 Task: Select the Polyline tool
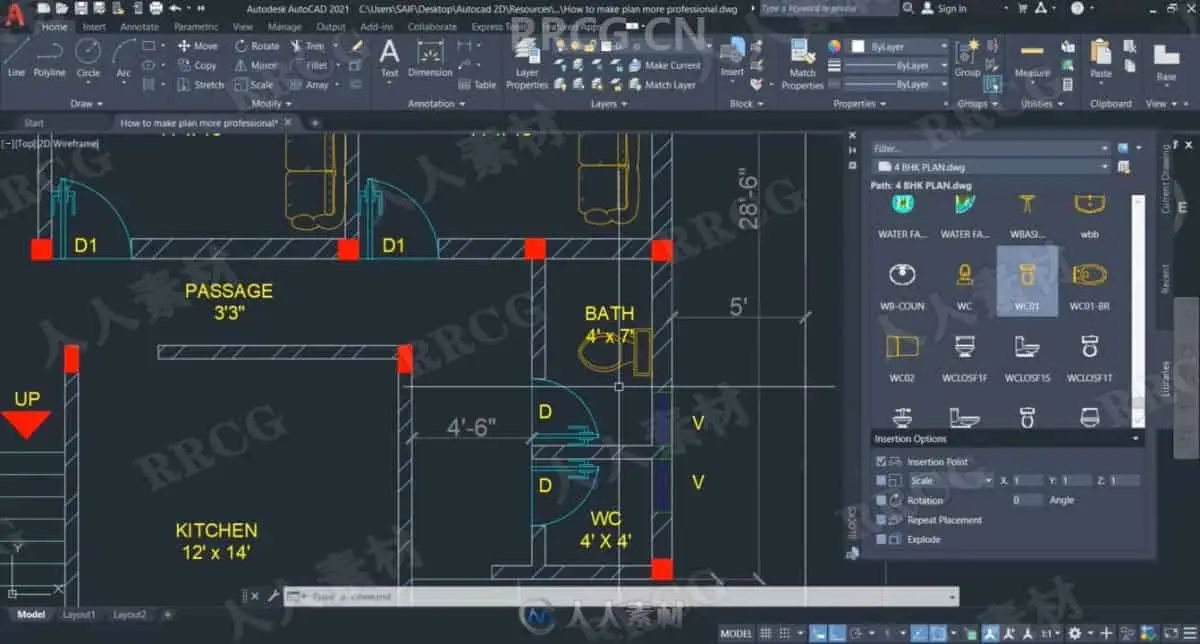point(50,59)
